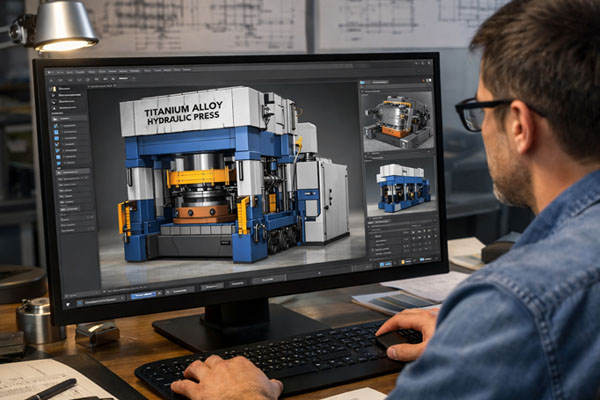The width and height of the screenshot is (600, 400).
Task: Click the blue tab heading the right panel
Action: pyautogui.click(x=362, y=82)
